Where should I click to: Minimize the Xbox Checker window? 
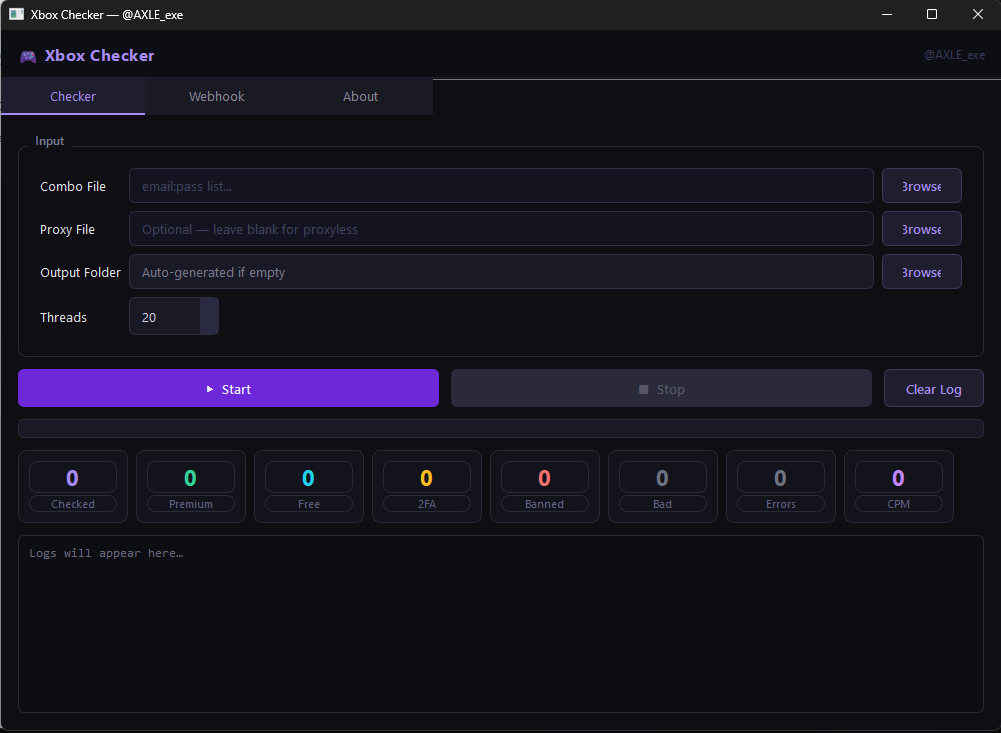(x=887, y=14)
